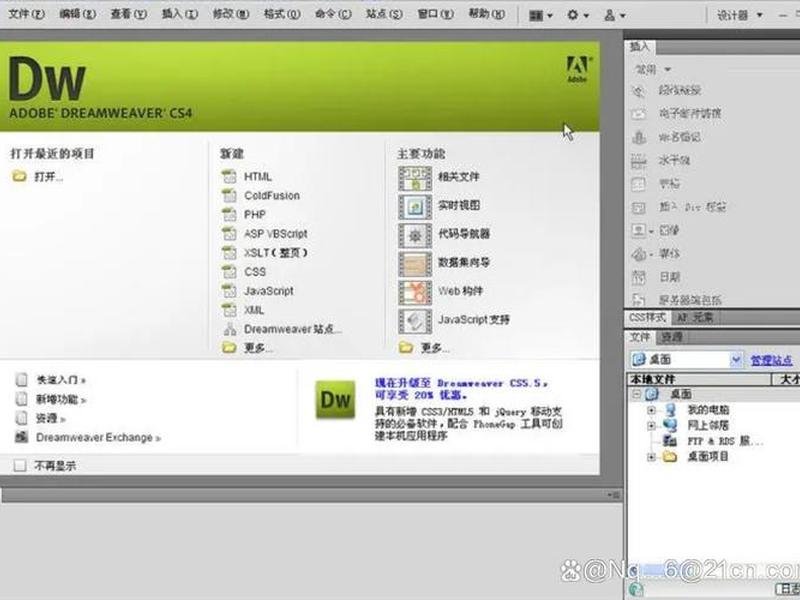Check the 不再显示 checkbox

(20, 465)
